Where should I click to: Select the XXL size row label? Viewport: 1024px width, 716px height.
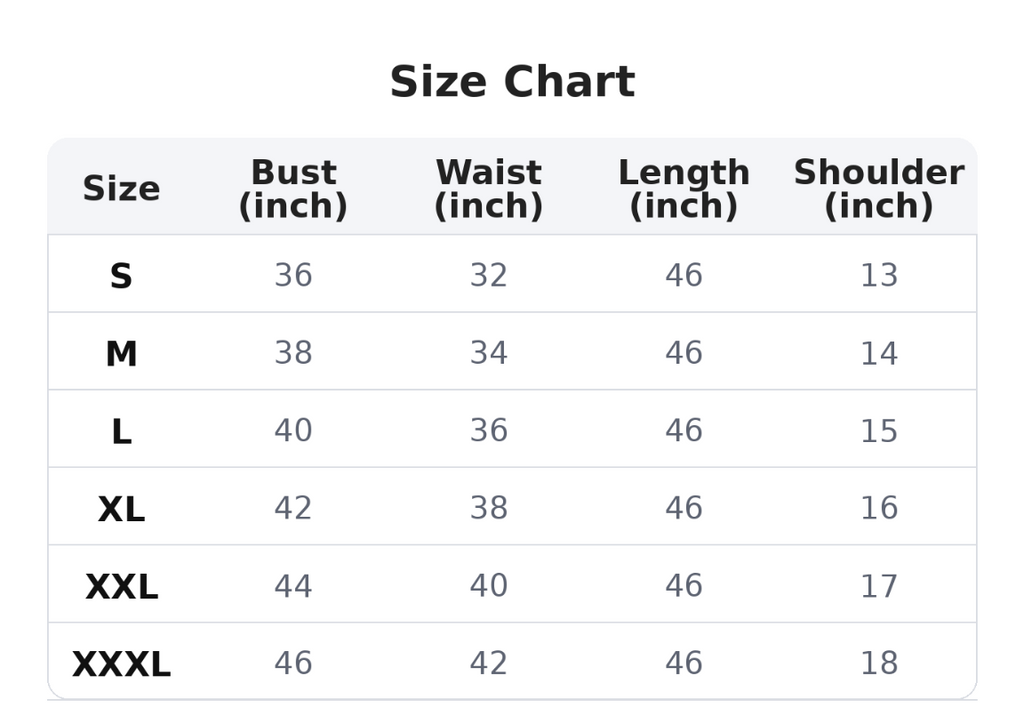coord(121,587)
